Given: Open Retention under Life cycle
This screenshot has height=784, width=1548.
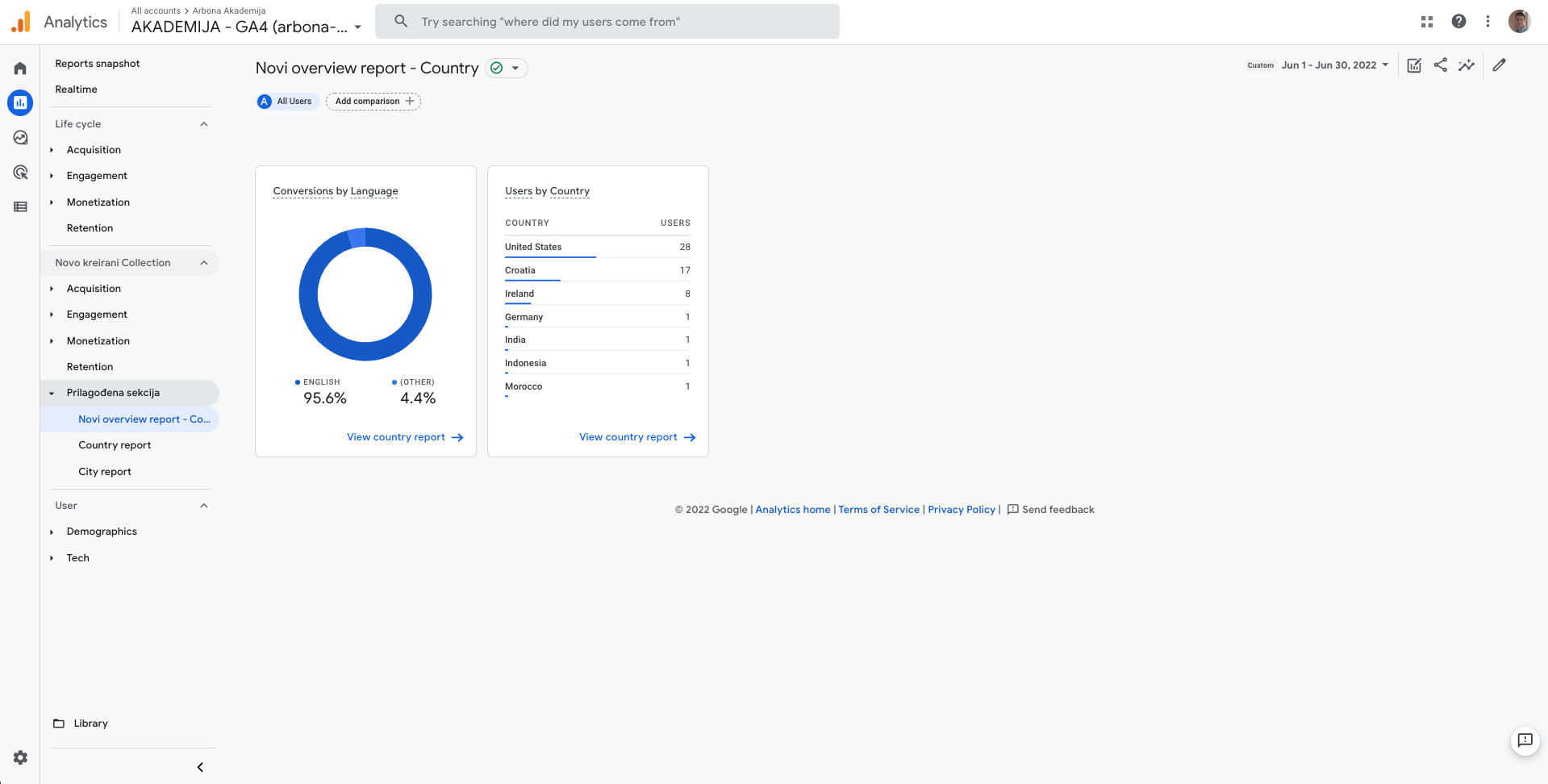Looking at the screenshot, I should tap(90, 228).
